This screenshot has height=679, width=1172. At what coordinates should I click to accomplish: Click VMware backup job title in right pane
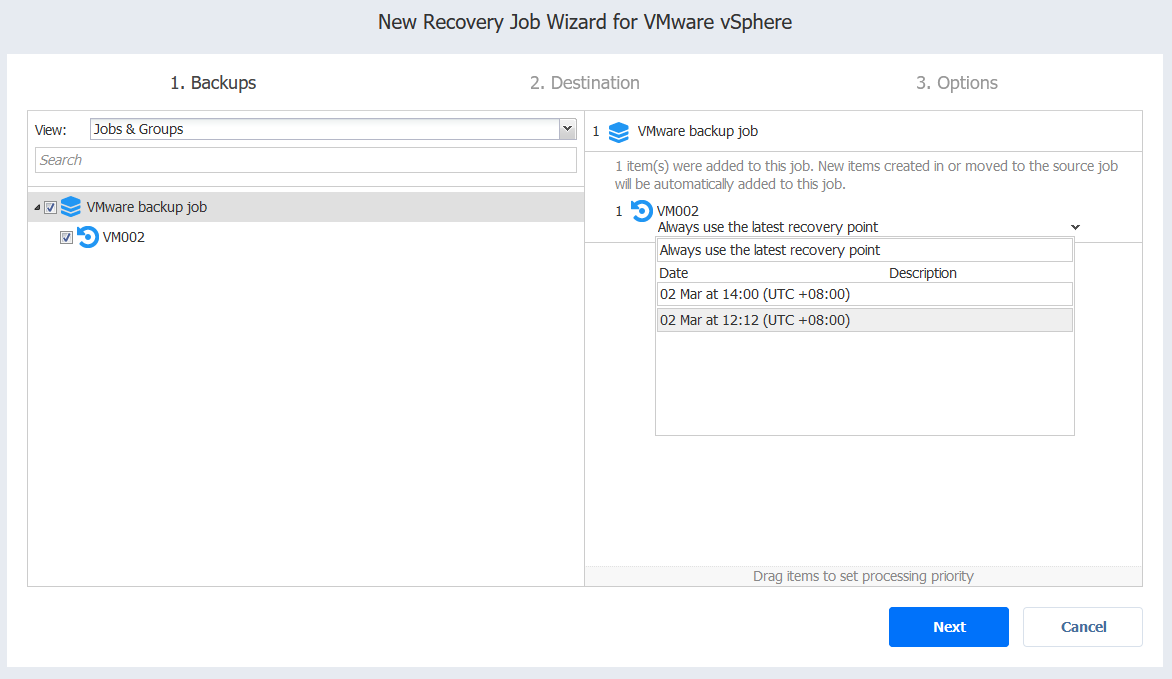click(697, 131)
